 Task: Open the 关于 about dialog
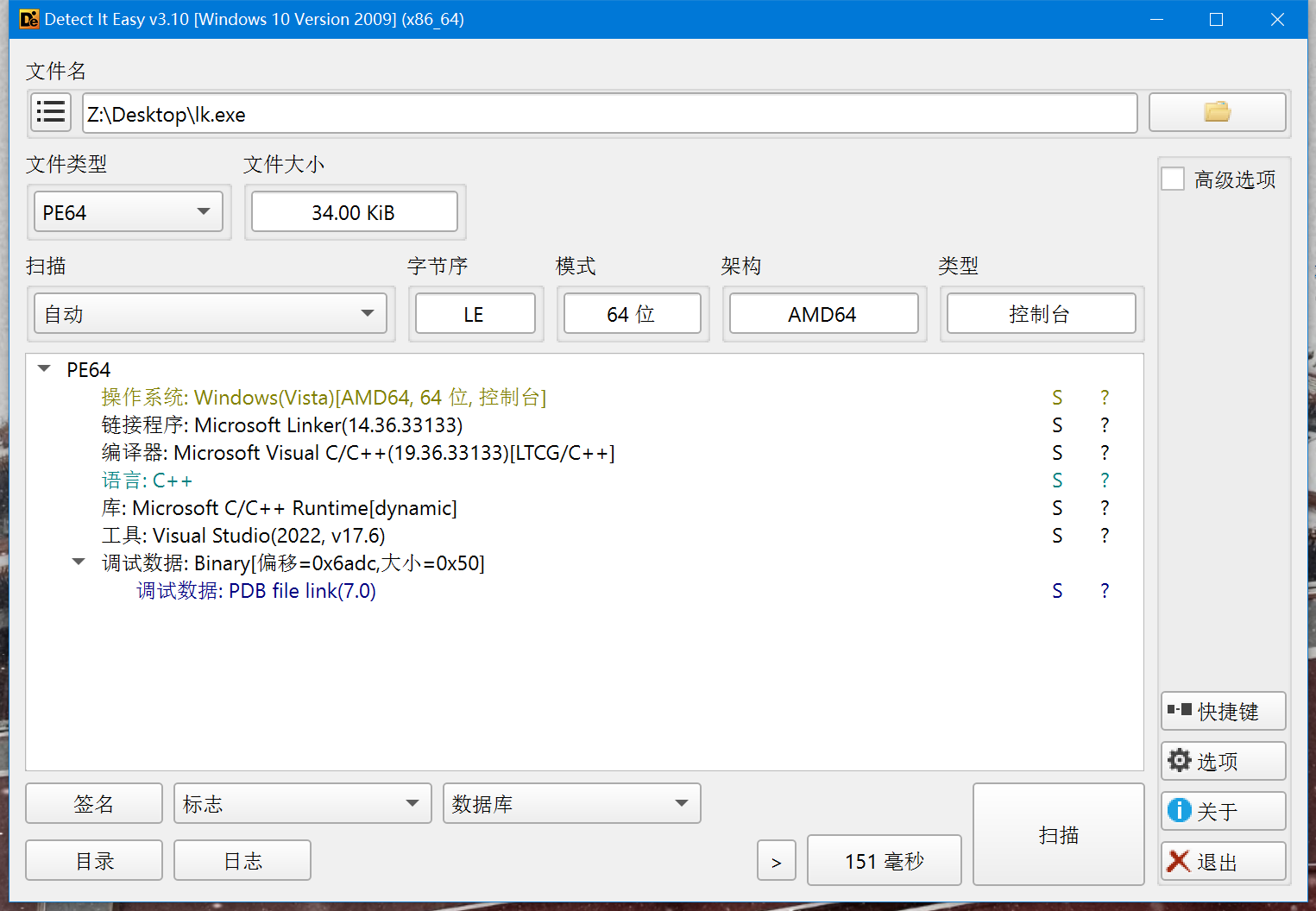click(x=1223, y=811)
